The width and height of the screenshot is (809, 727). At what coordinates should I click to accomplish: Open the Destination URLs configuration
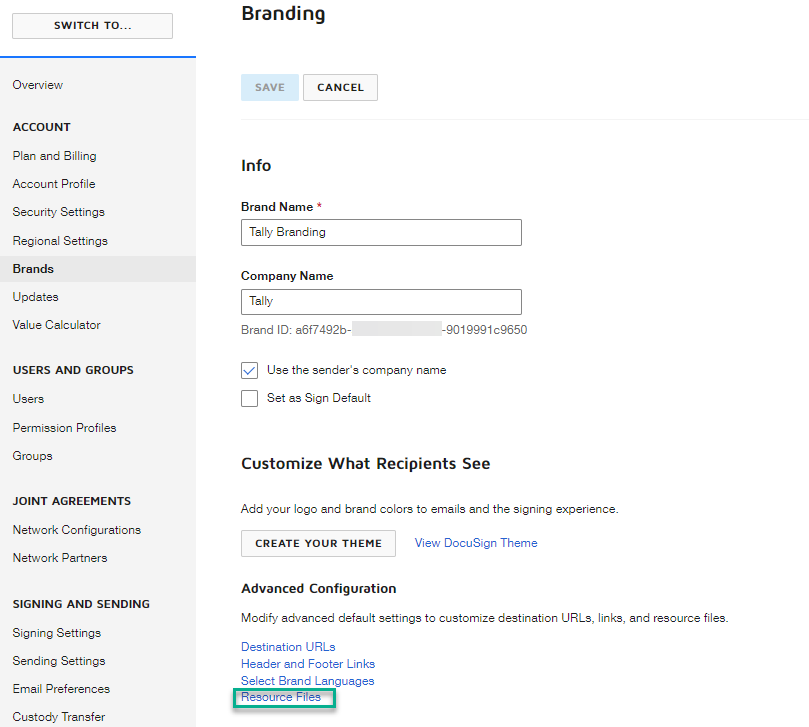coord(287,646)
